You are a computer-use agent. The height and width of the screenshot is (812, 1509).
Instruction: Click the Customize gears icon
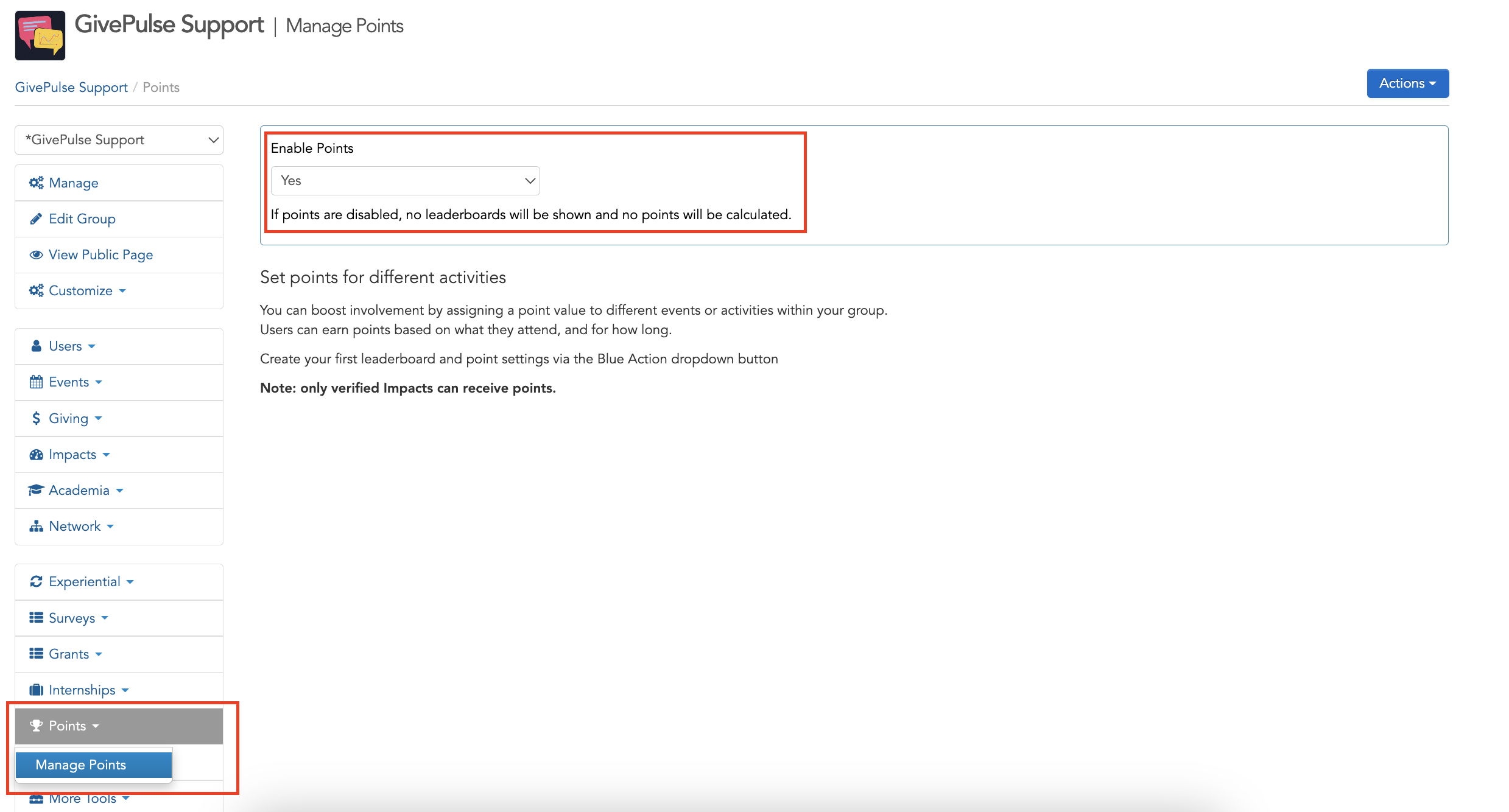coord(37,290)
